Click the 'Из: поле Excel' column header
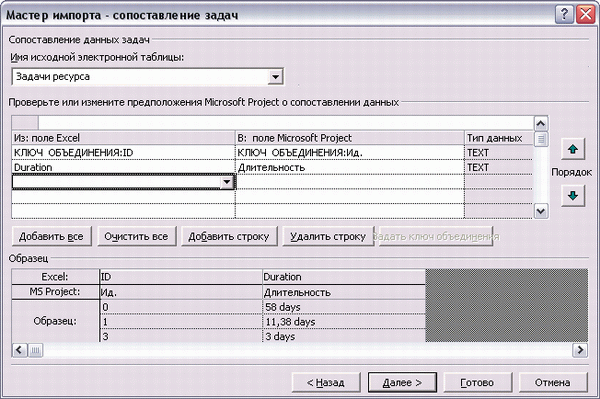 pos(123,138)
